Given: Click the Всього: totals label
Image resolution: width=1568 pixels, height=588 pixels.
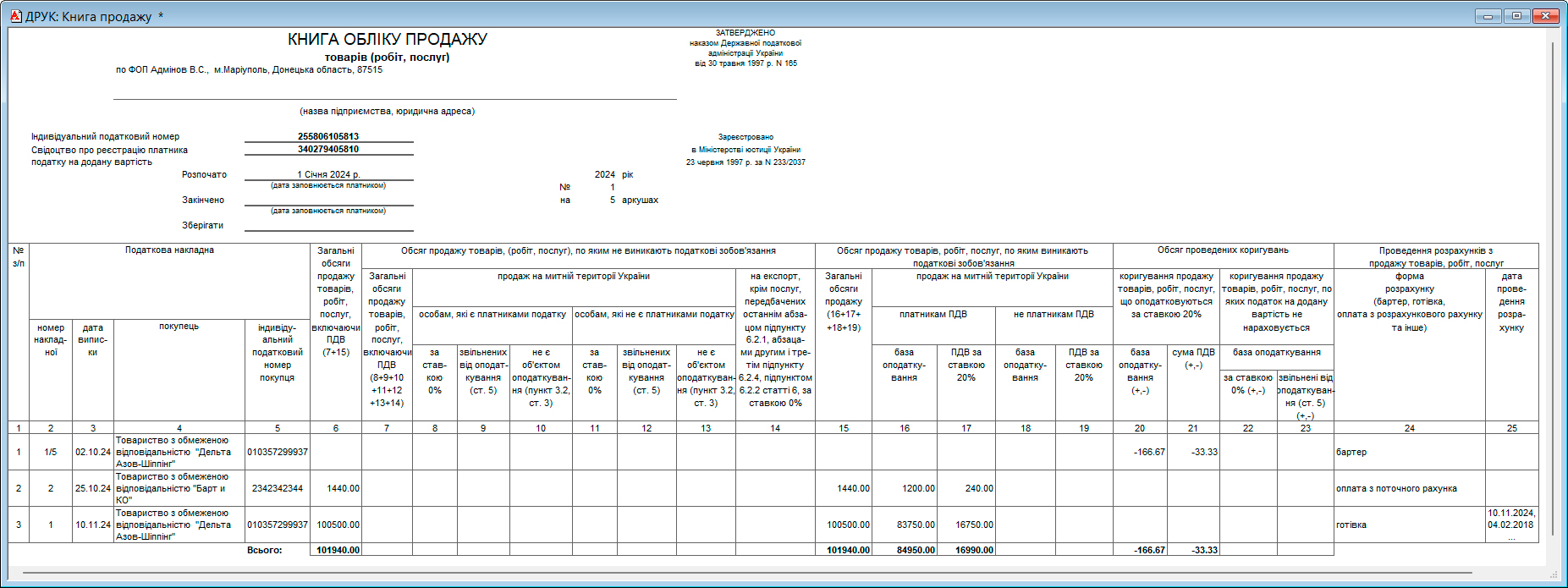Looking at the screenshot, I should 265,550.
